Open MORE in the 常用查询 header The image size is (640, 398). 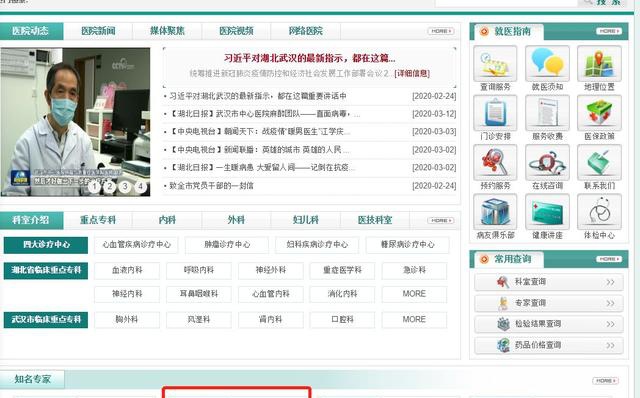click(x=609, y=259)
